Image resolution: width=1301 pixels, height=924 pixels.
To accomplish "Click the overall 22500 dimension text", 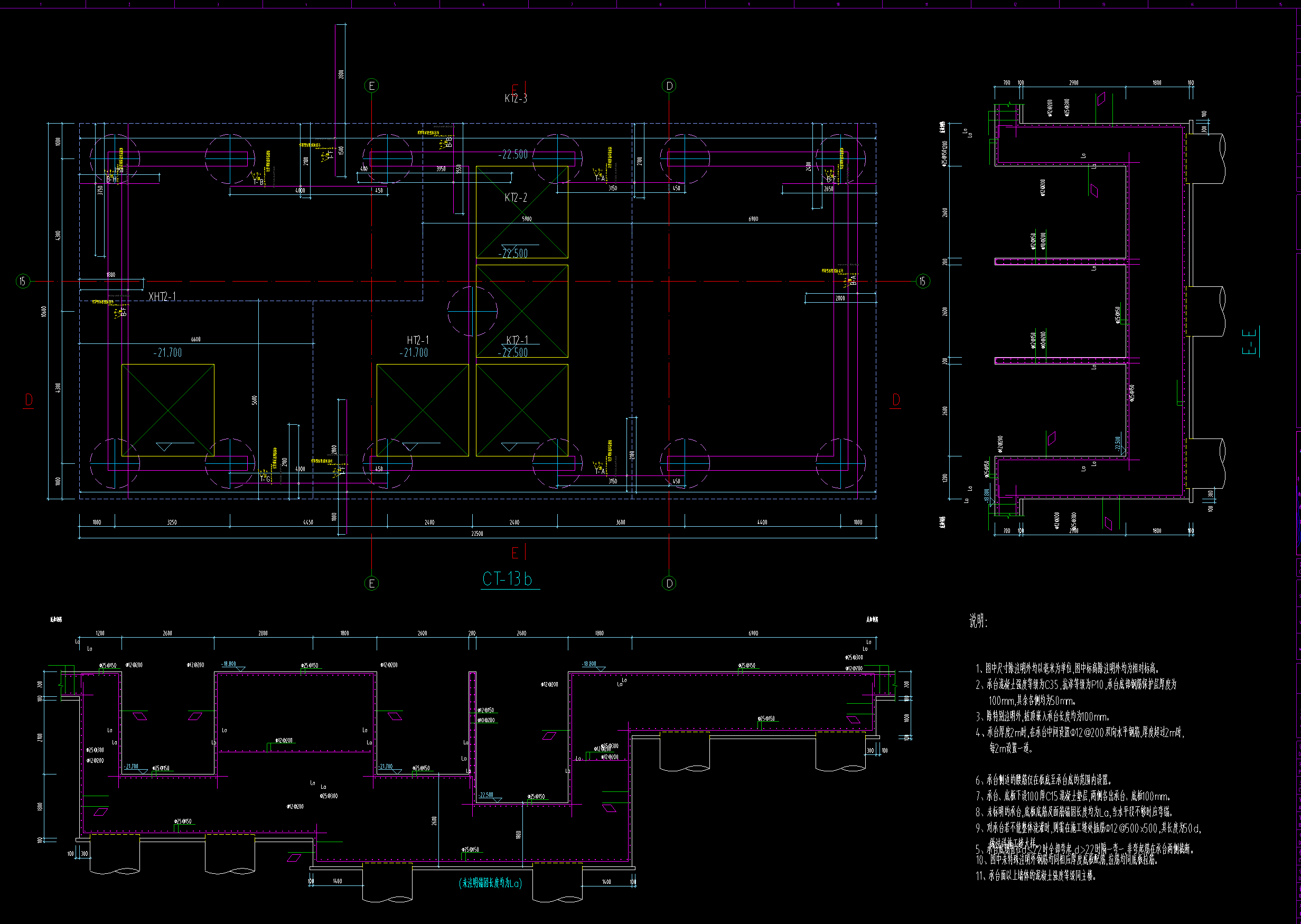I will pos(478,534).
